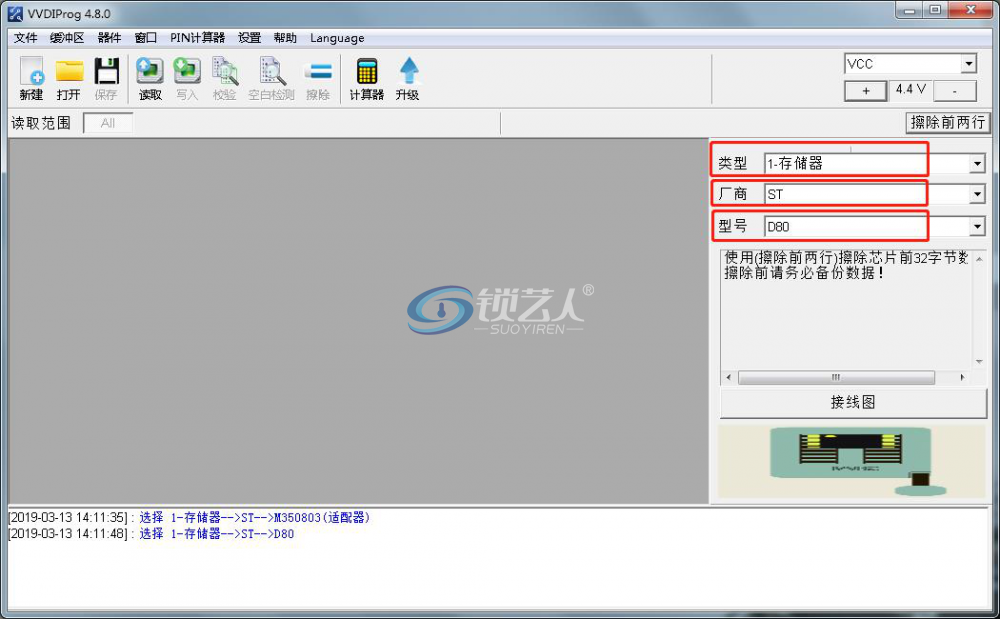The height and width of the screenshot is (619, 1000).
Task: Click the 擦除 (Erase) toolbar icon
Action: [318, 78]
